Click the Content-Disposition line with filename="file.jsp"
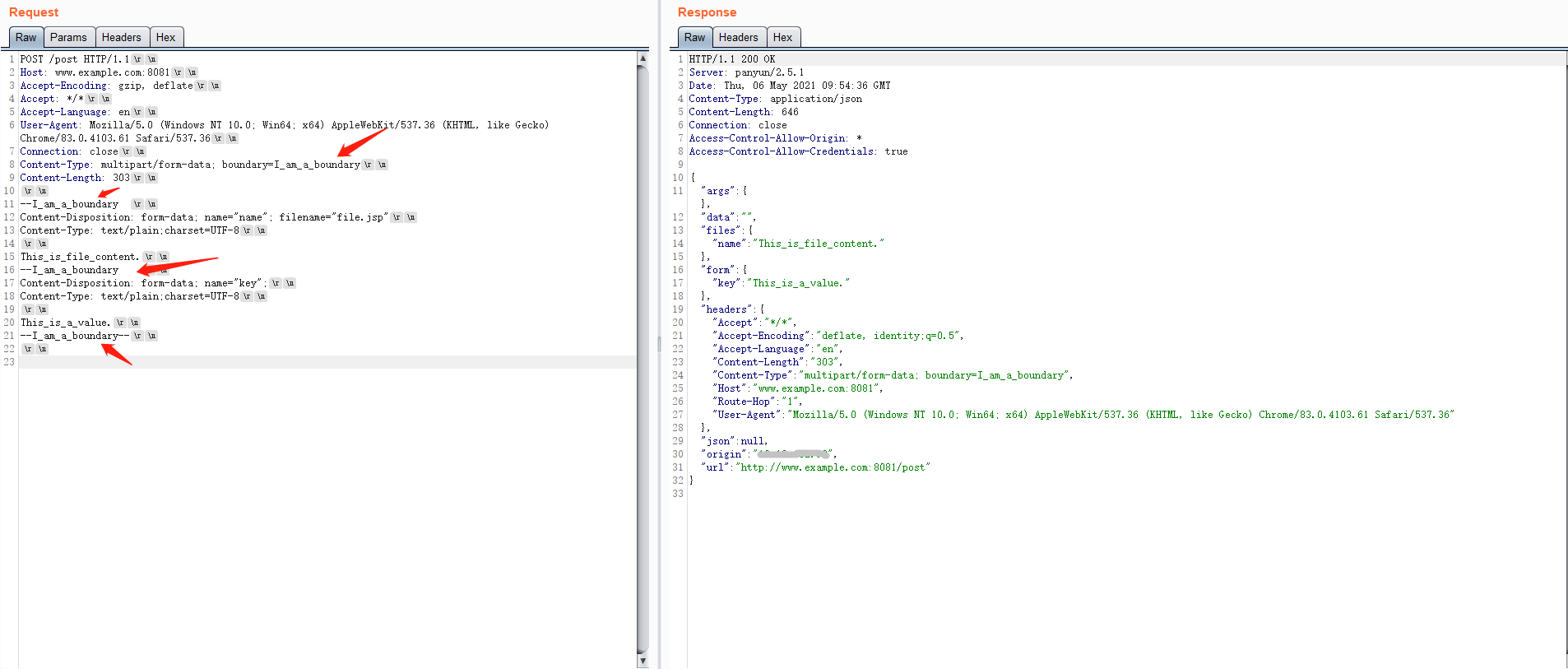Image resolution: width=1568 pixels, height=669 pixels. coord(203,217)
